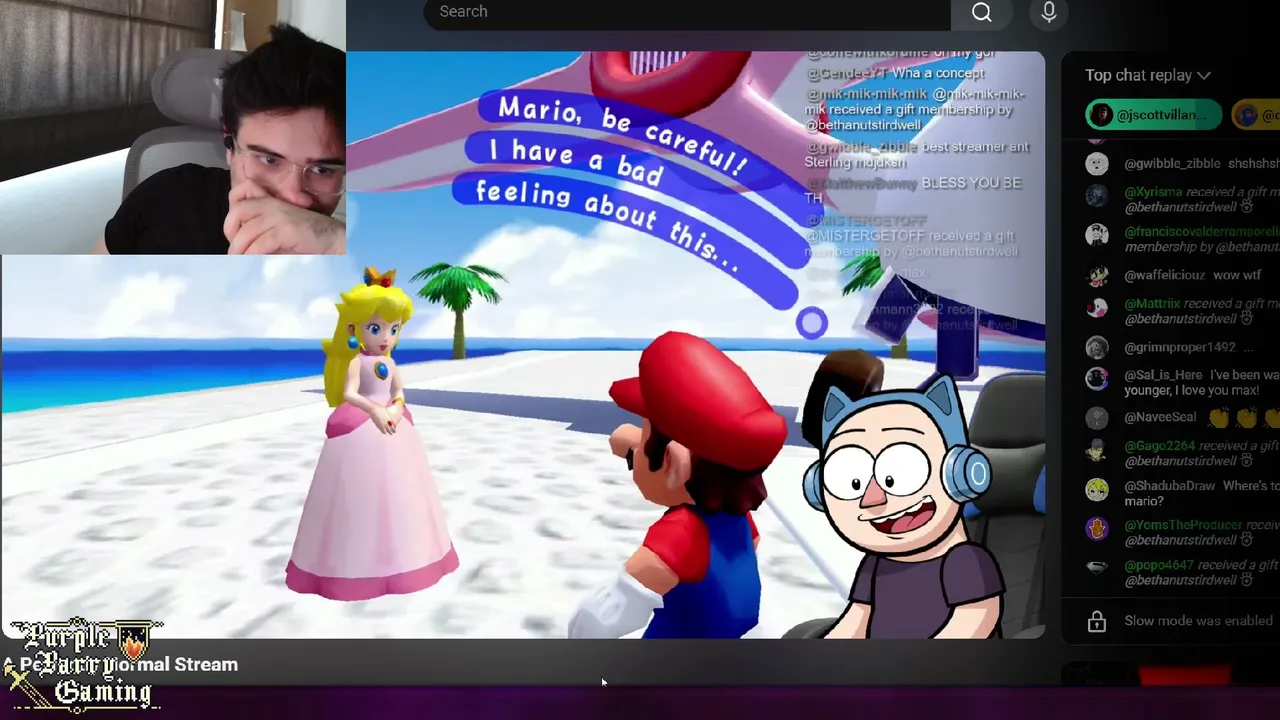The height and width of the screenshot is (720, 1280).
Task: Click @popo4647's Superman avatar
Action: [1097, 568]
